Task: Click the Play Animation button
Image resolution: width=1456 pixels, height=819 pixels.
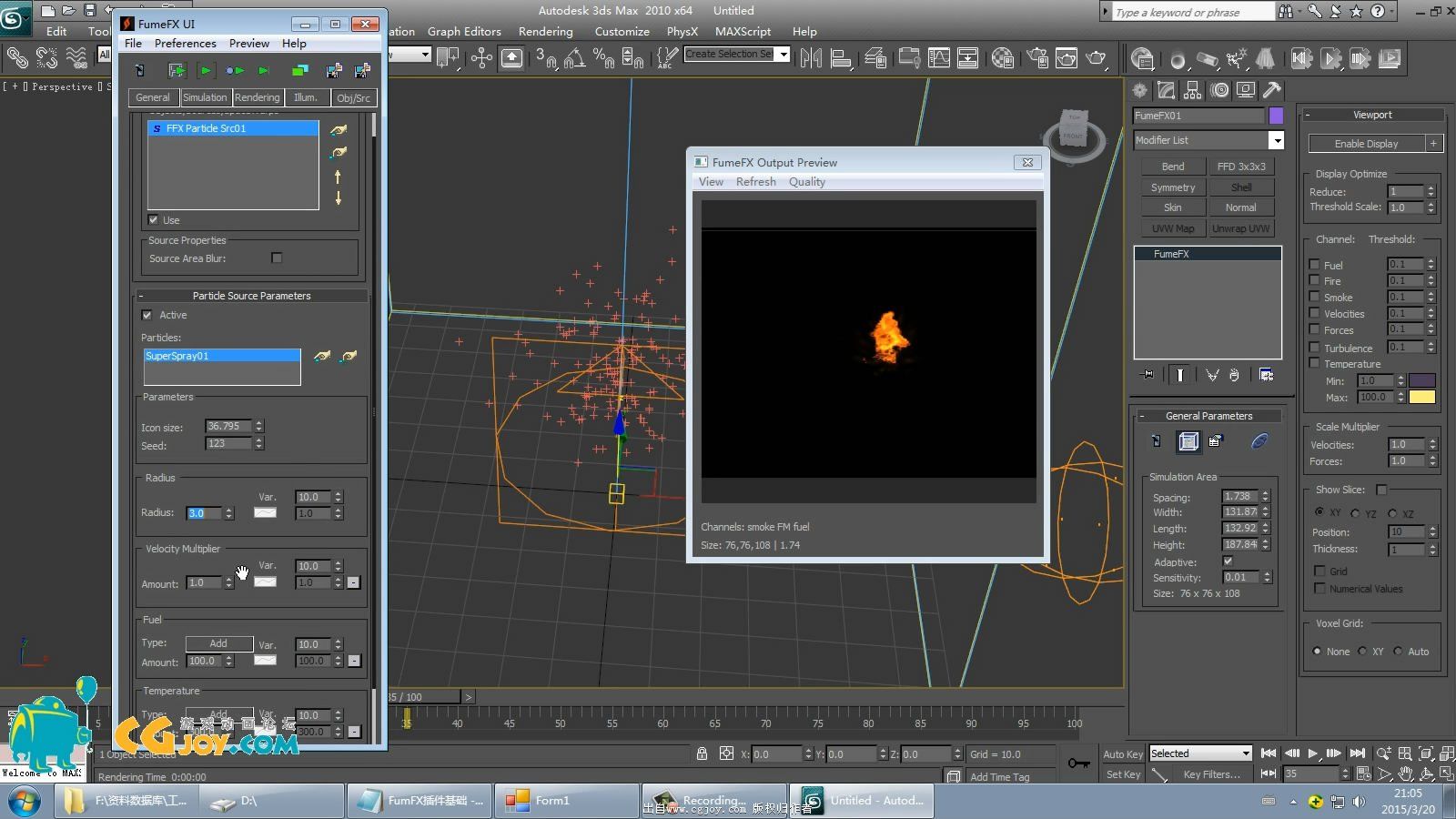Action: point(1312,753)
